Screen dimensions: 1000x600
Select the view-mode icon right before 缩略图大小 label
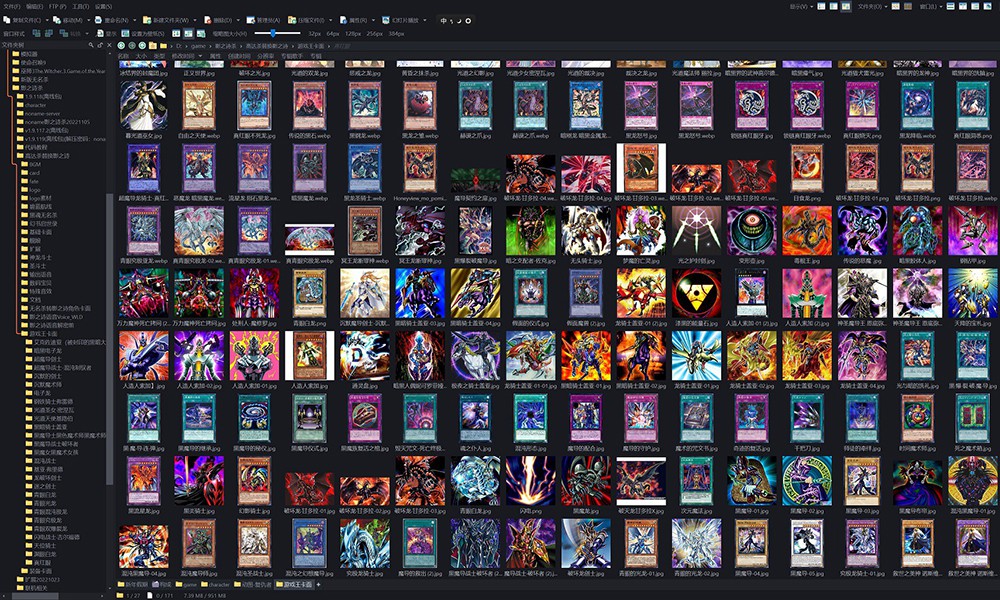click(x=201, y=34)
